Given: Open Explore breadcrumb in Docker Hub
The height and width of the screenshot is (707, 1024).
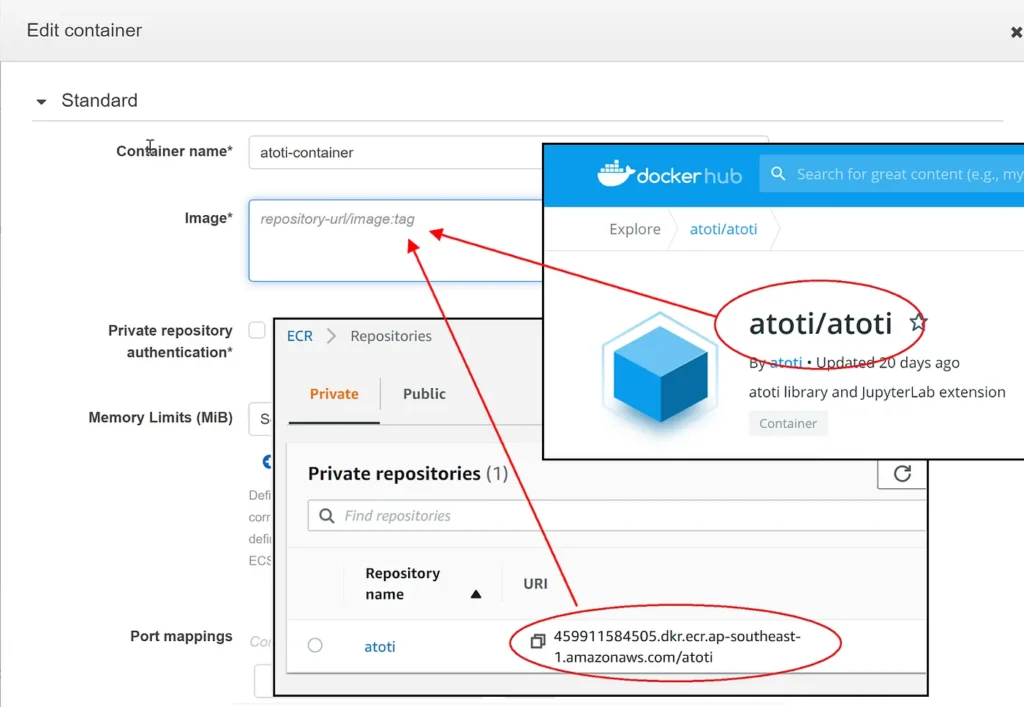Looking at the screenshot, I should pos(634,229).
